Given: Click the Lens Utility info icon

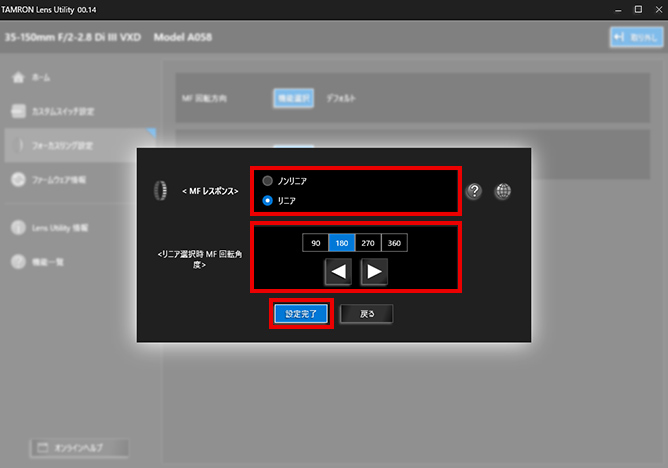Looking at the screenshot, I should [18, 228].
